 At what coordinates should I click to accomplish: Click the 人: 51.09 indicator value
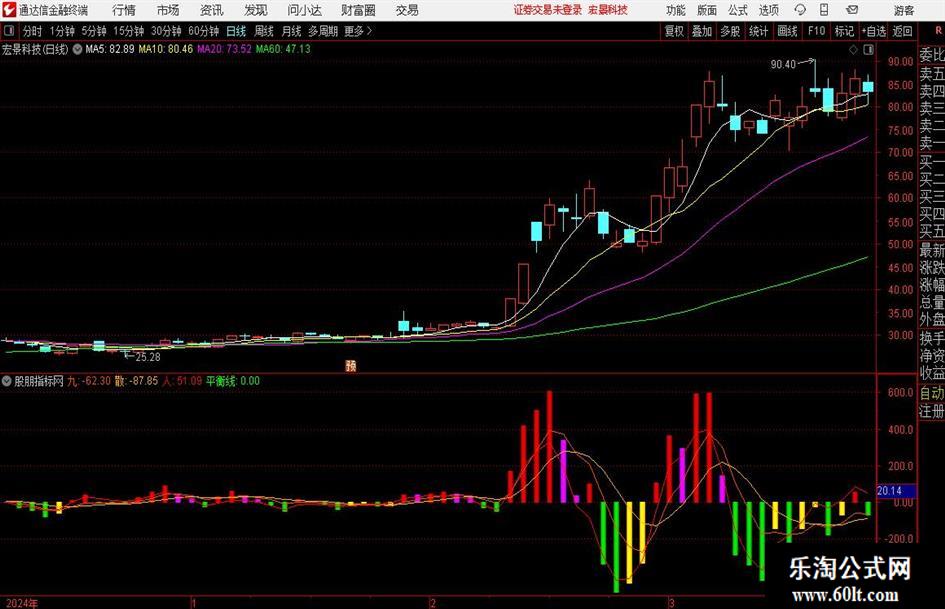[181, 381]
